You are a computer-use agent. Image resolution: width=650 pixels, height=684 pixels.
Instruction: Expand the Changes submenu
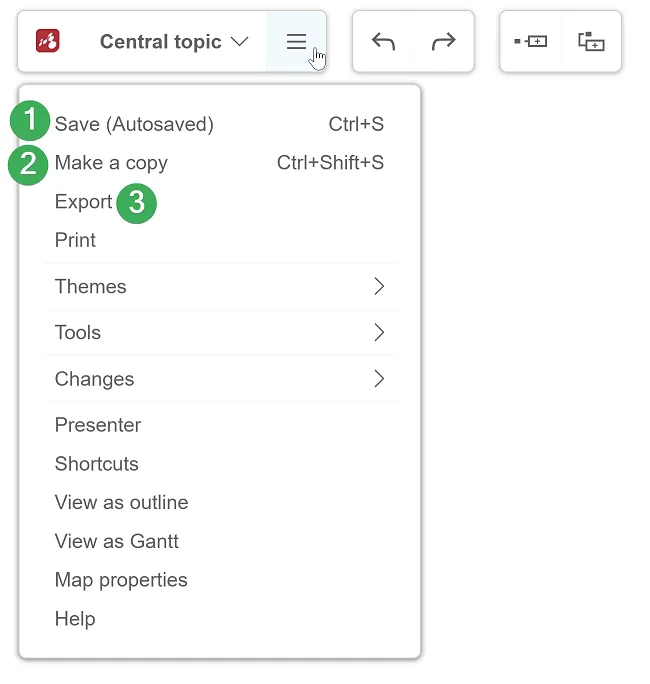click(x=220, y=379)
